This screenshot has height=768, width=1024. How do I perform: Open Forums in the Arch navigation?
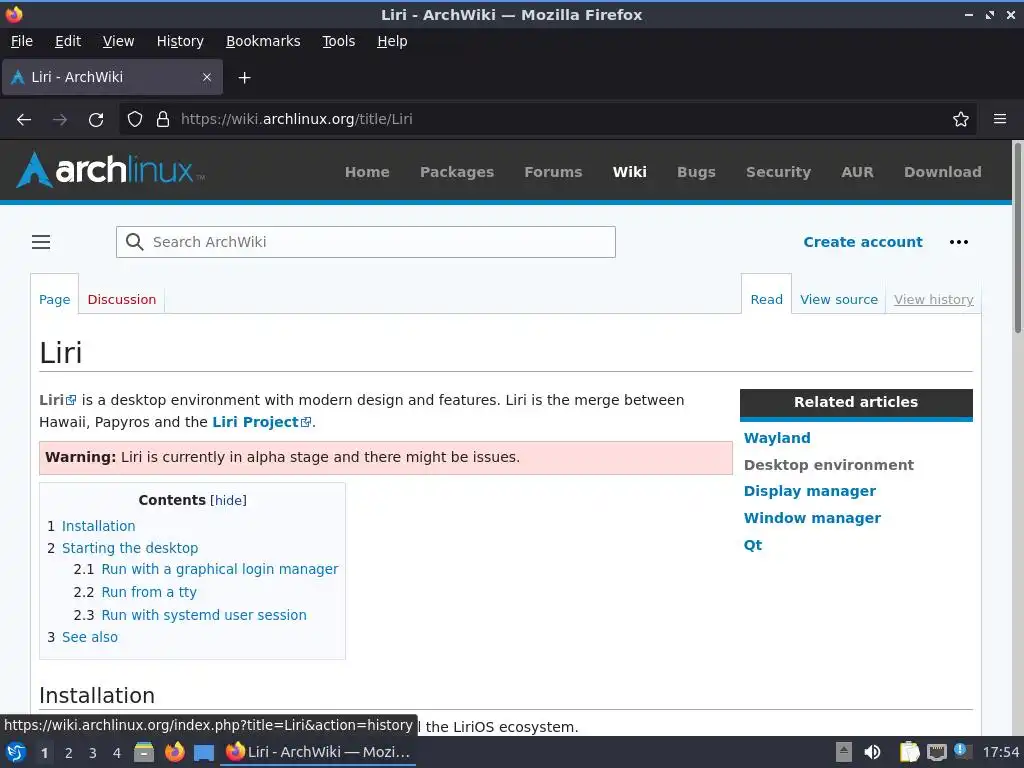(552, 172)
